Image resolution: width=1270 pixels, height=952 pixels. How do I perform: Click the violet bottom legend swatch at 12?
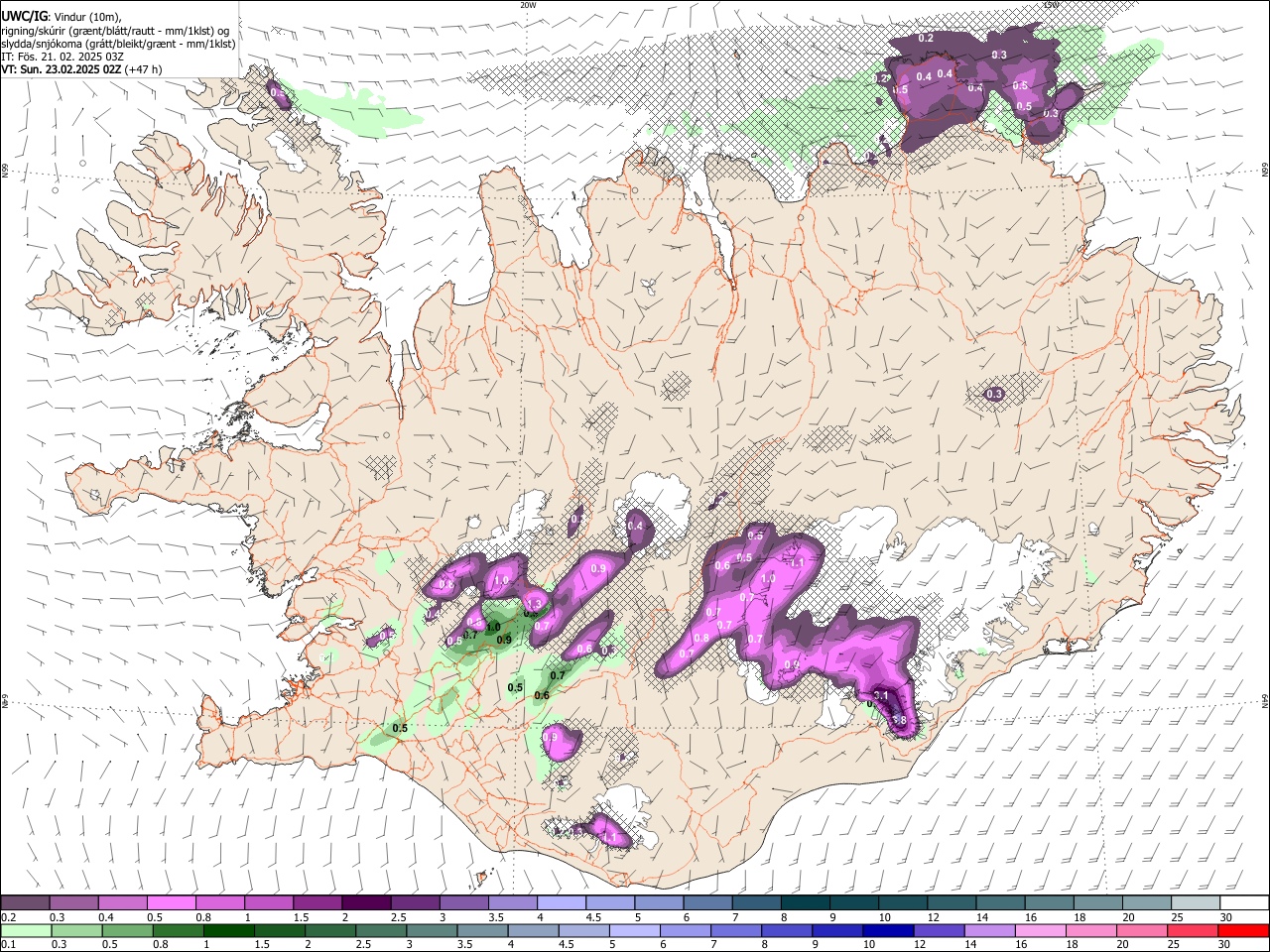[939, 930]
